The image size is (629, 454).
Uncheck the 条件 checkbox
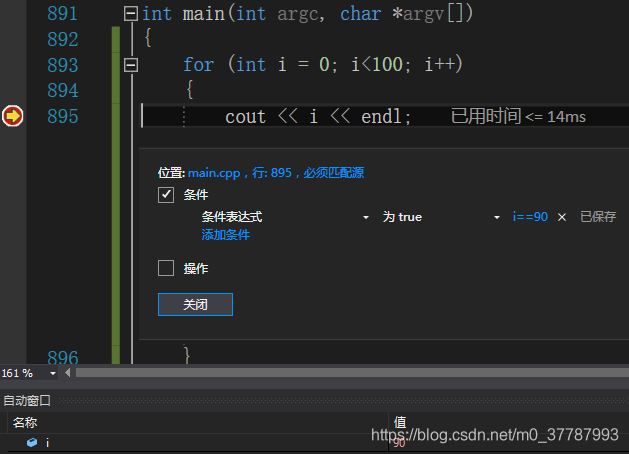coord(166,195)
